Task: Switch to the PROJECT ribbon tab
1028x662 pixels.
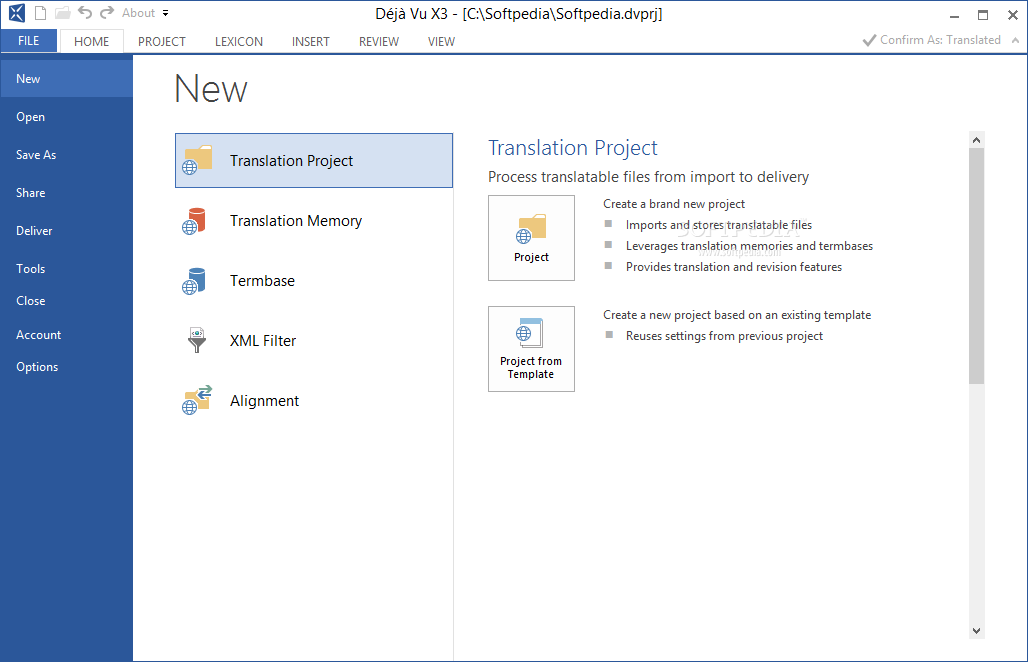Action: click(161, 41)
